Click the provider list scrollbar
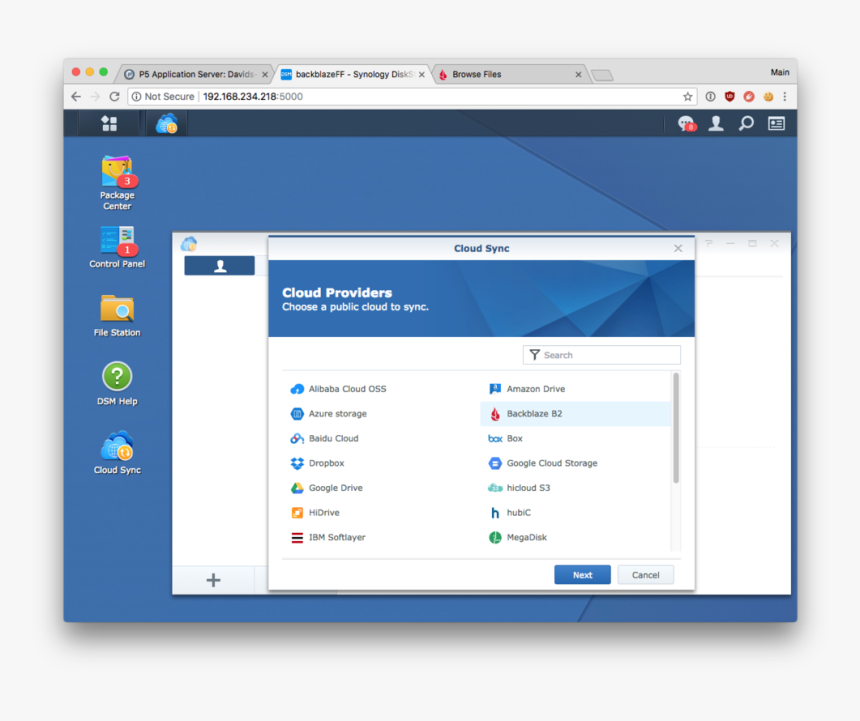This screenshot has height=721, width=860. point(676,428)
